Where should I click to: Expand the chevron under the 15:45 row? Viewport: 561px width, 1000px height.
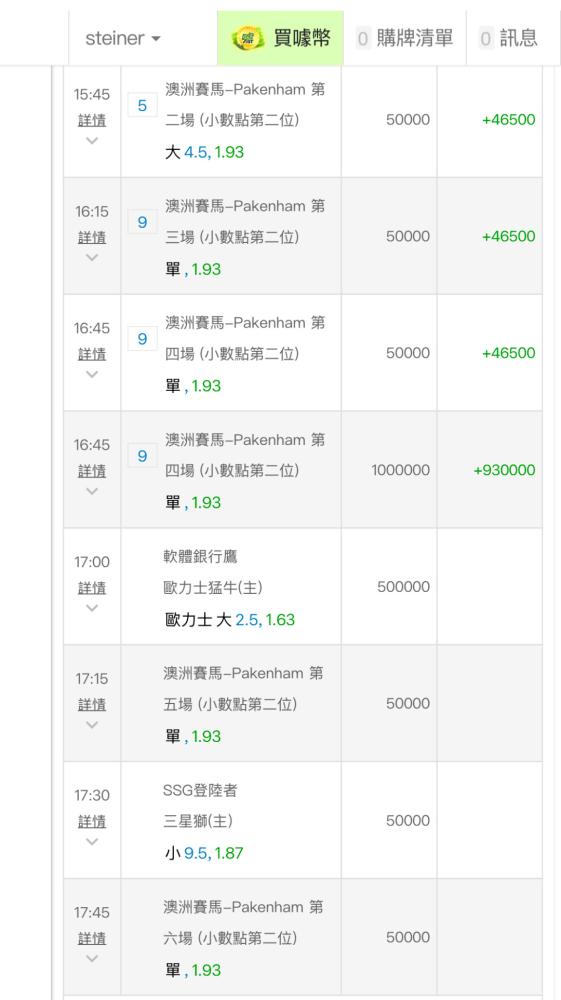pos(92,140)
